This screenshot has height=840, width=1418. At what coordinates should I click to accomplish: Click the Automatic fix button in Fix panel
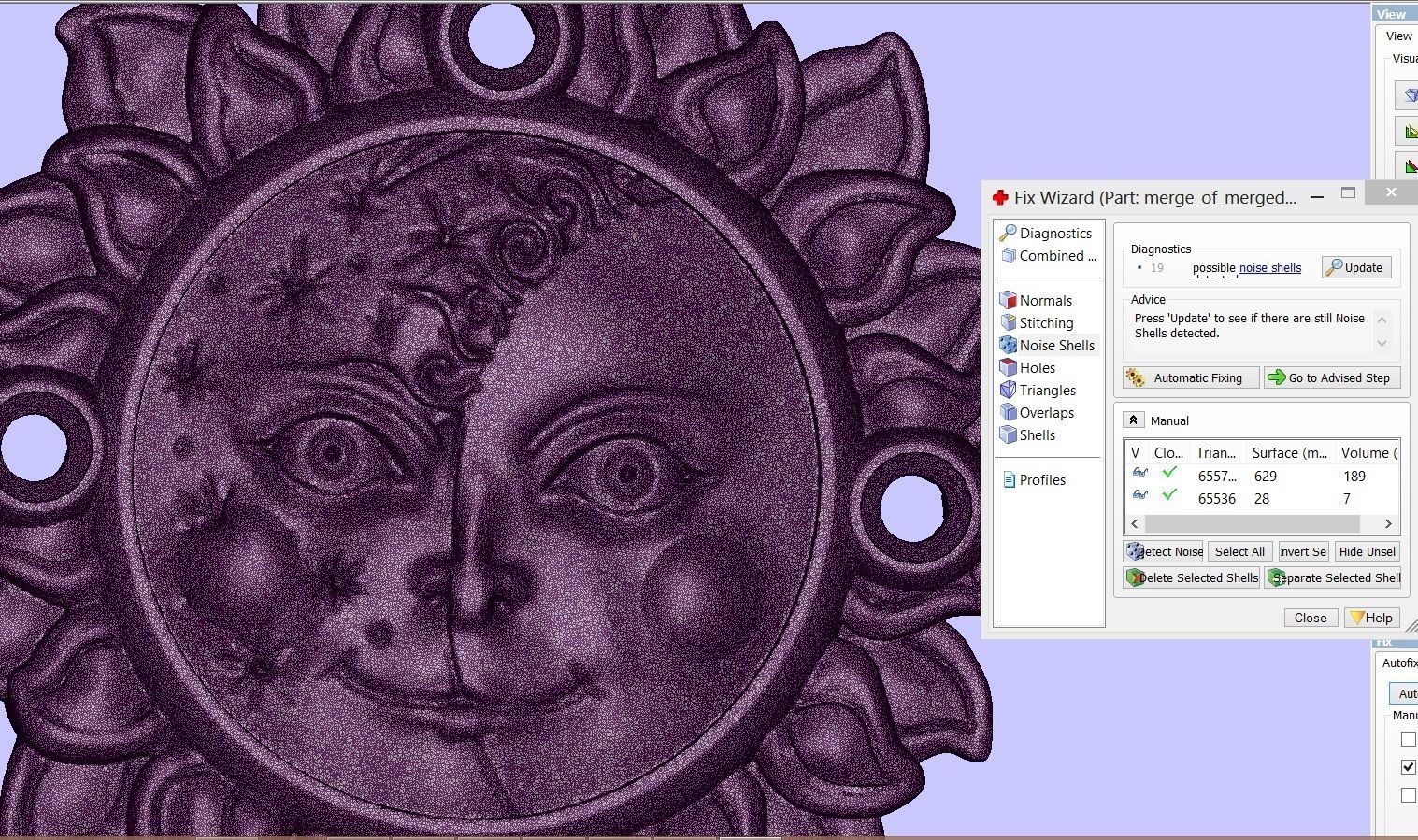coord(1404,694)
